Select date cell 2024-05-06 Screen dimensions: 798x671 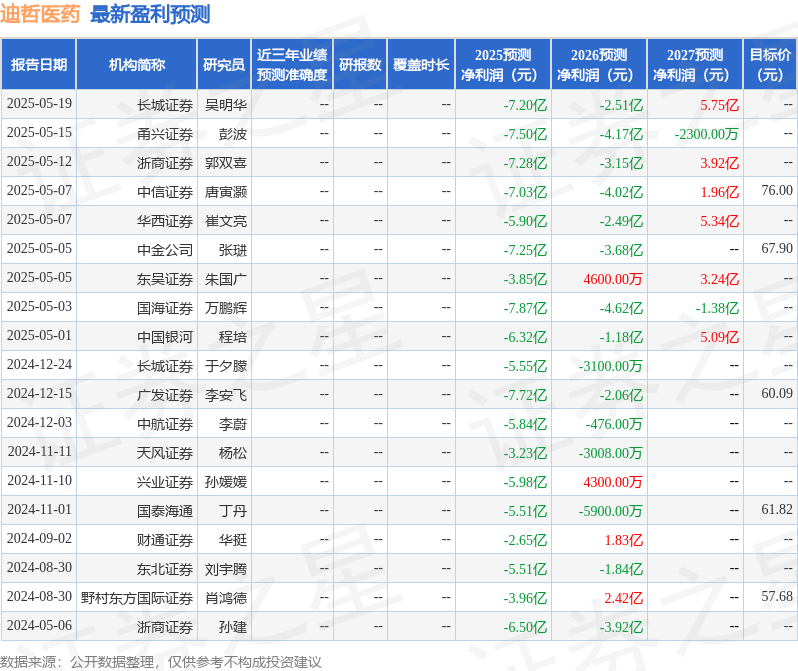coord(39,626)
